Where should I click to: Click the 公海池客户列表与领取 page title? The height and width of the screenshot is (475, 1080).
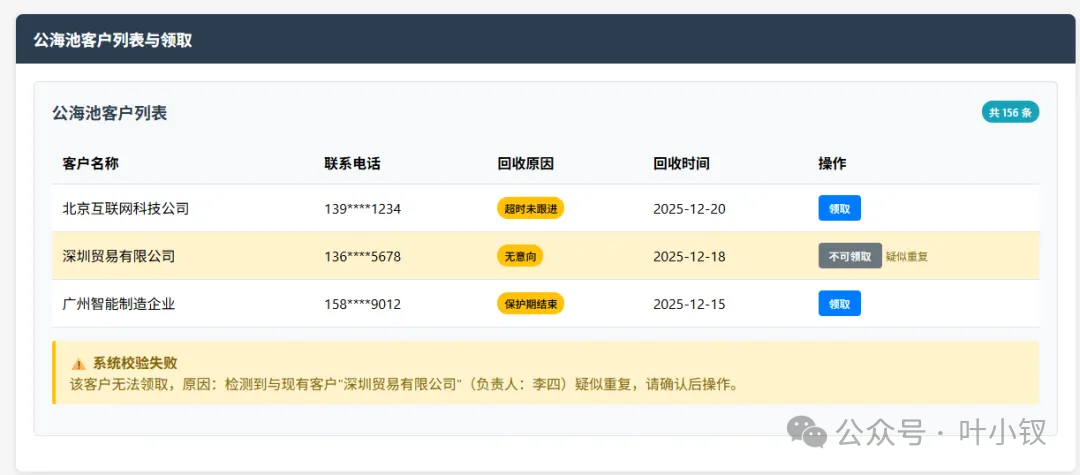[x=113, y=40]
